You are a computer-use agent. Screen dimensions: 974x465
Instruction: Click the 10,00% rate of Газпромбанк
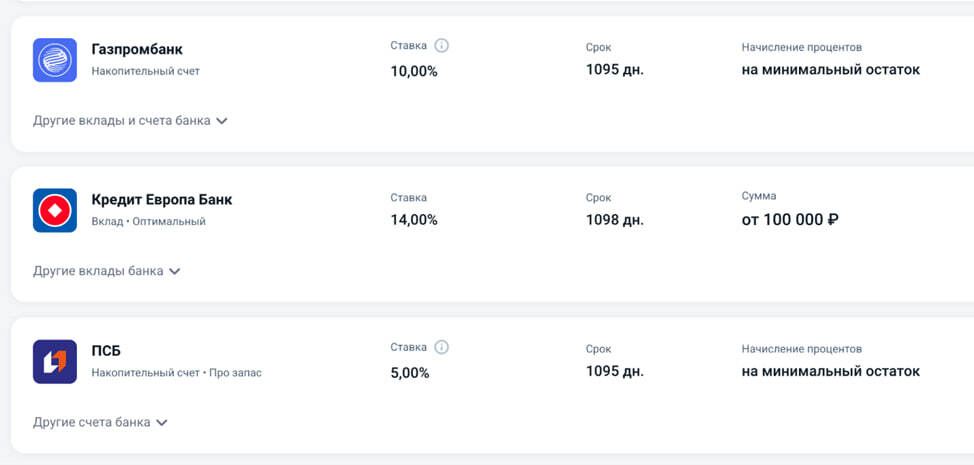pyautogui.click(x=414, y=71)
